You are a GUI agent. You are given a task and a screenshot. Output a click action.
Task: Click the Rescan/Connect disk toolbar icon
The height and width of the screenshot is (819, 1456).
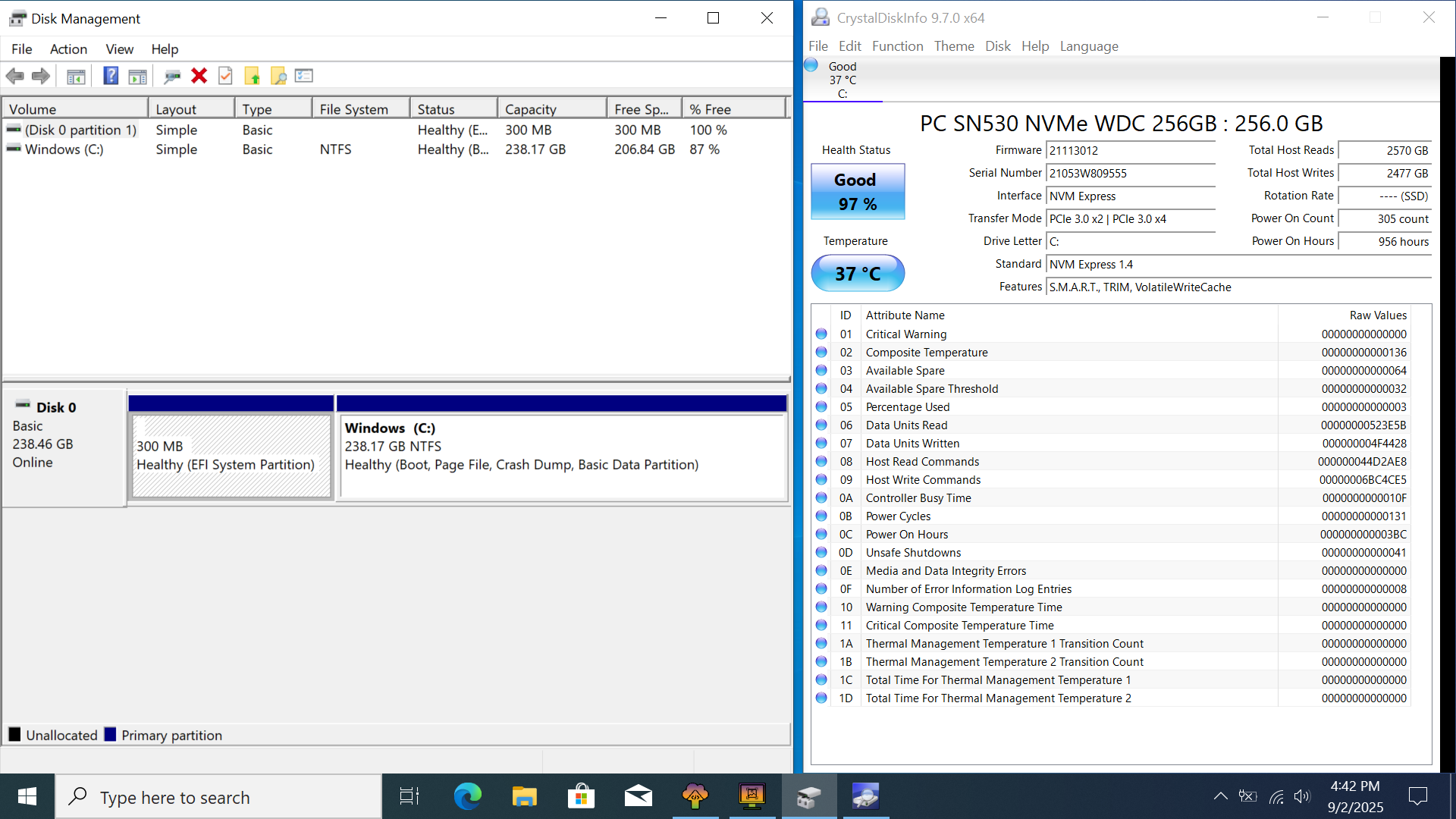172,76
